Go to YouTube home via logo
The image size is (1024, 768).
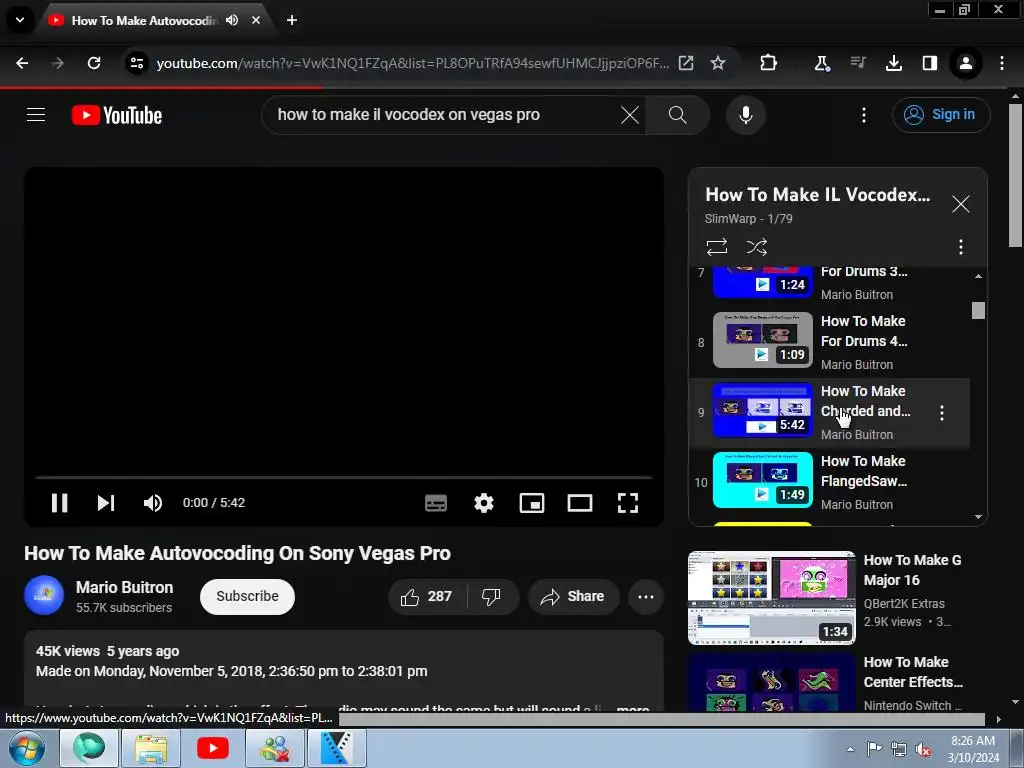point(117,115)
